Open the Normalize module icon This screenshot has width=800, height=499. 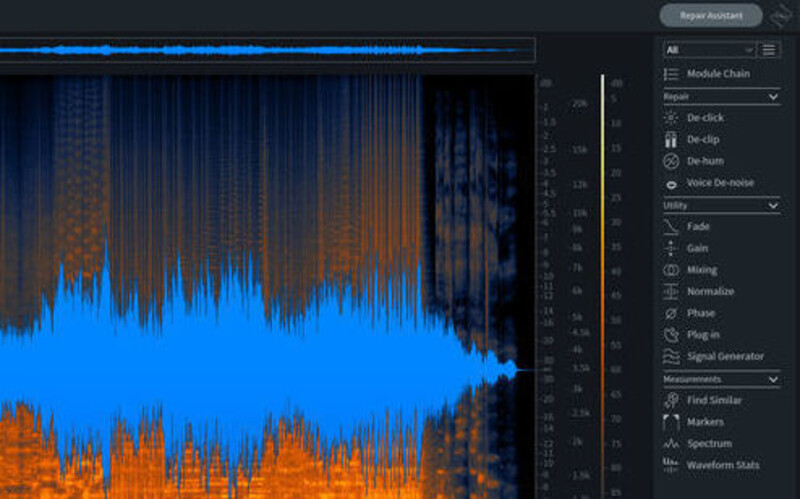tap(671, 291)
